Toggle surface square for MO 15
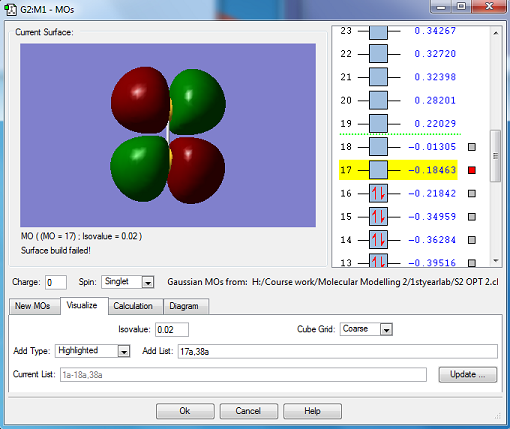Image resolution: width=510 pixels, height=429 pixels. coord(472,217)
